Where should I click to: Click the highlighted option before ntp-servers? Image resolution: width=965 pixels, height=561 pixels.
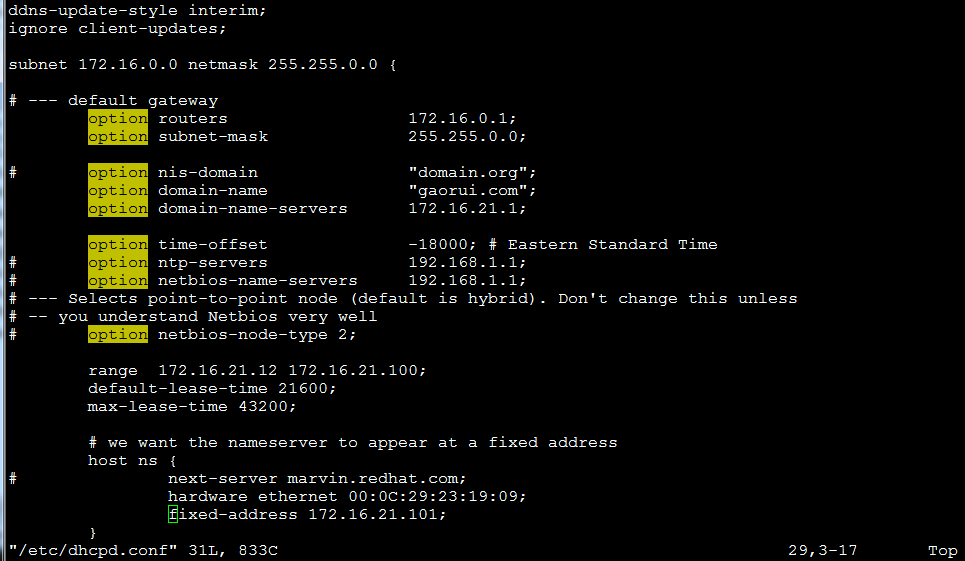point(118,263)
